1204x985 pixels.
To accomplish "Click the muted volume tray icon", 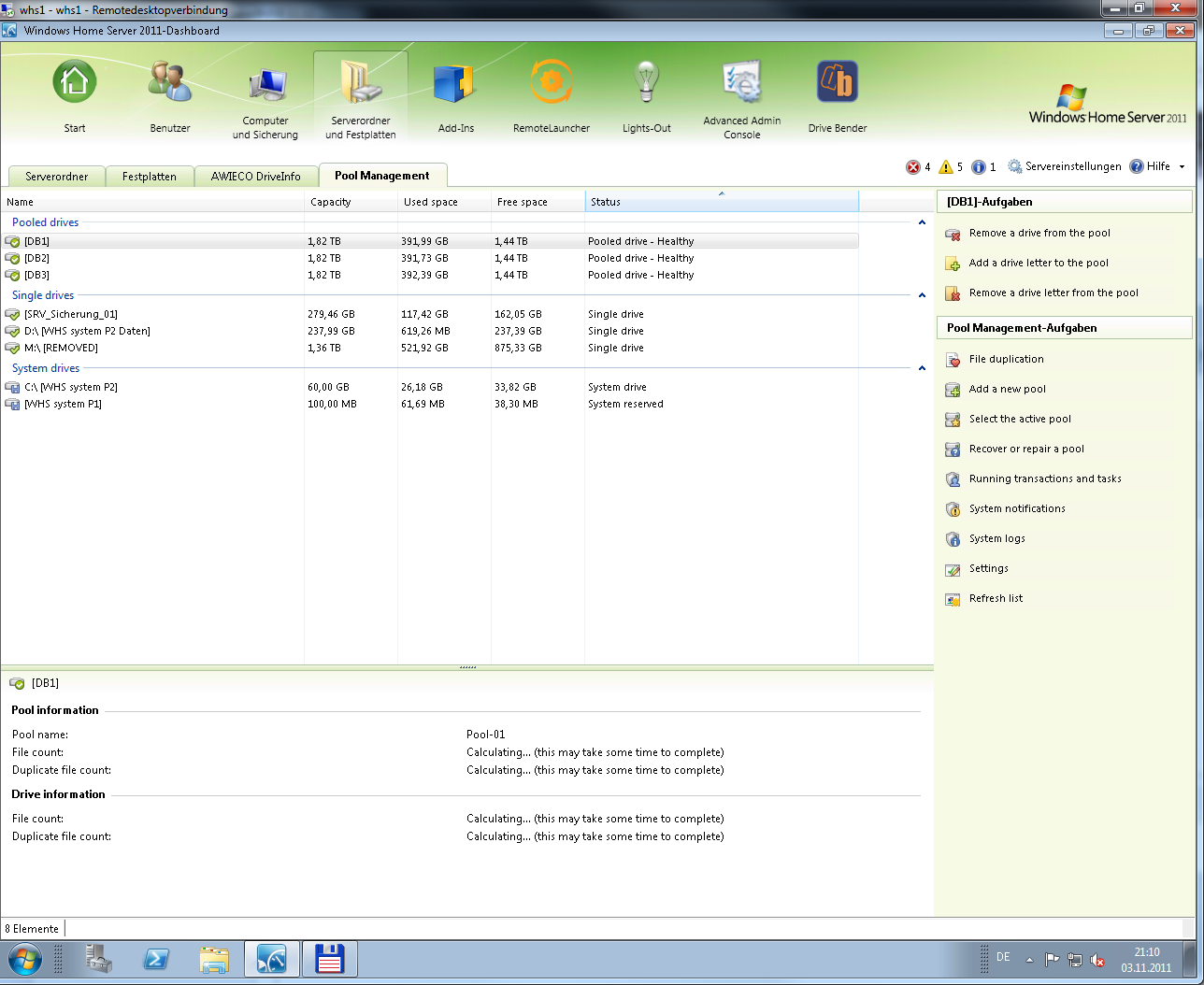I will 1097,960.
